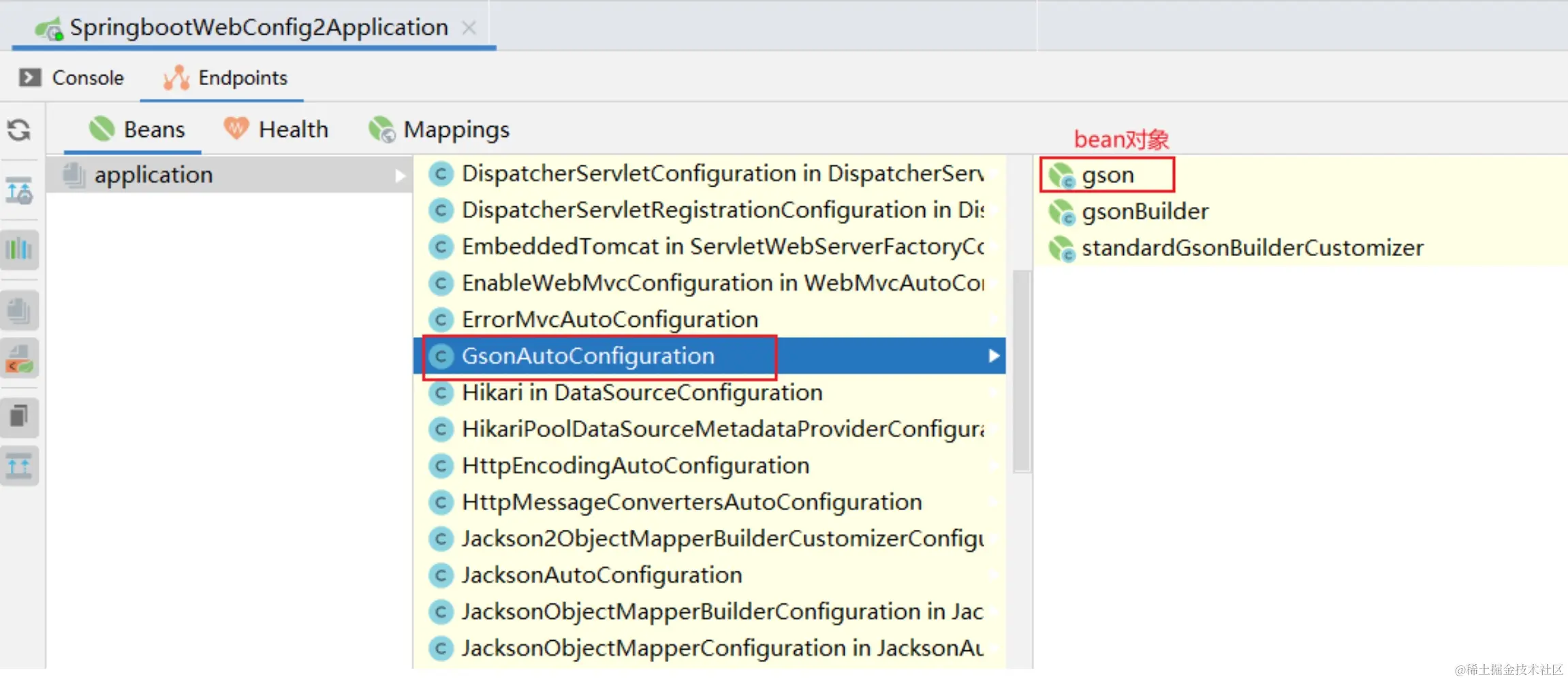Open the Mappings tab

pos(439,129)
